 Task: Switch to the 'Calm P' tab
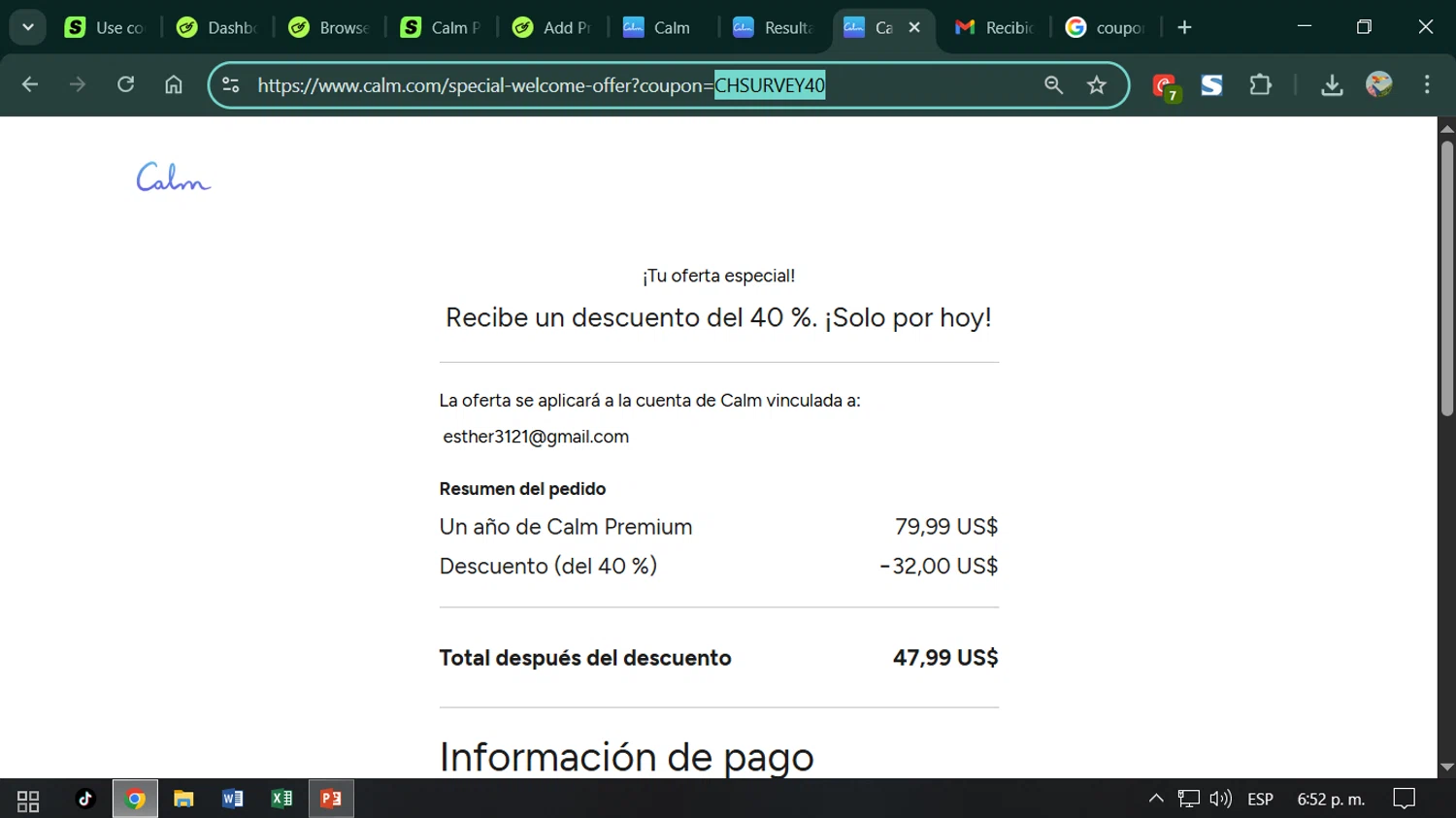pos(441,27)
